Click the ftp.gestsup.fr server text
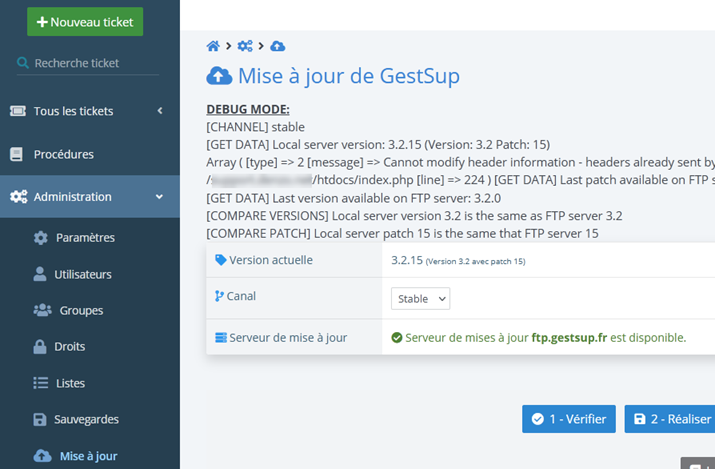Viewport: 715px width, 469px height. click(x=569, y=338)
